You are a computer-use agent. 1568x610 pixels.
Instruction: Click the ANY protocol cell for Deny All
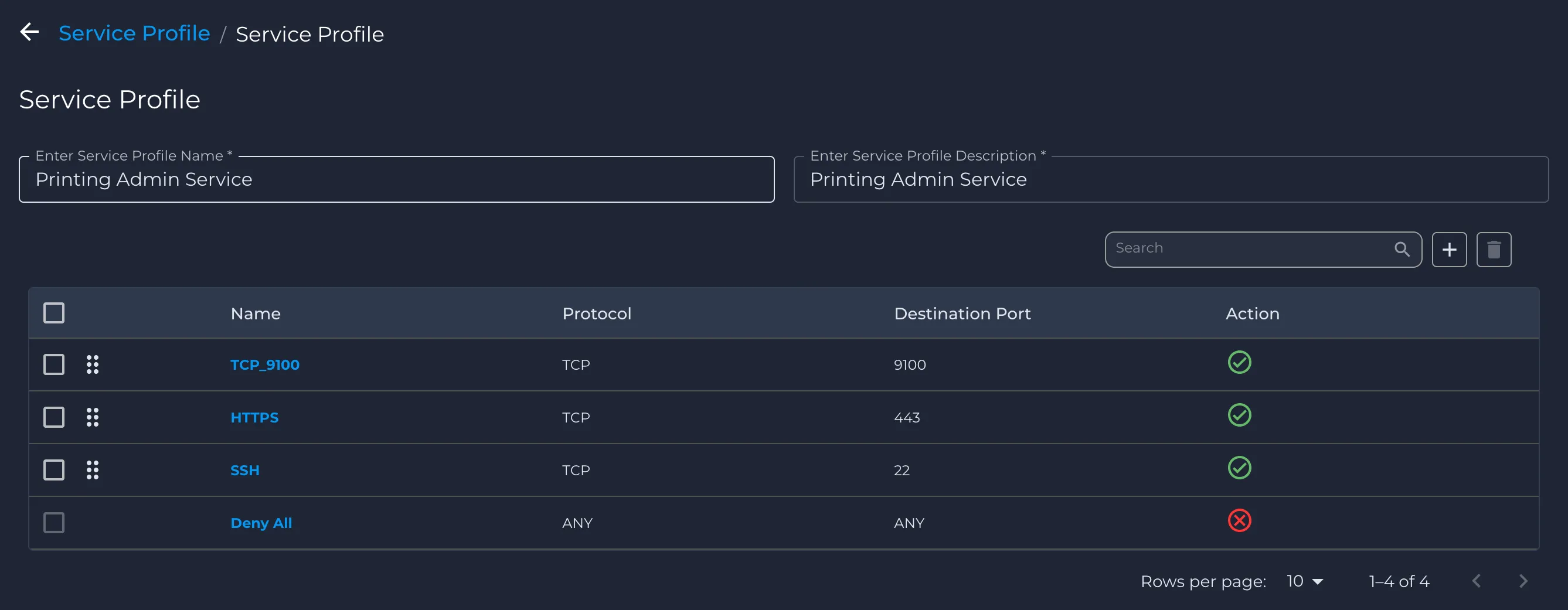(x=577, y=523)
